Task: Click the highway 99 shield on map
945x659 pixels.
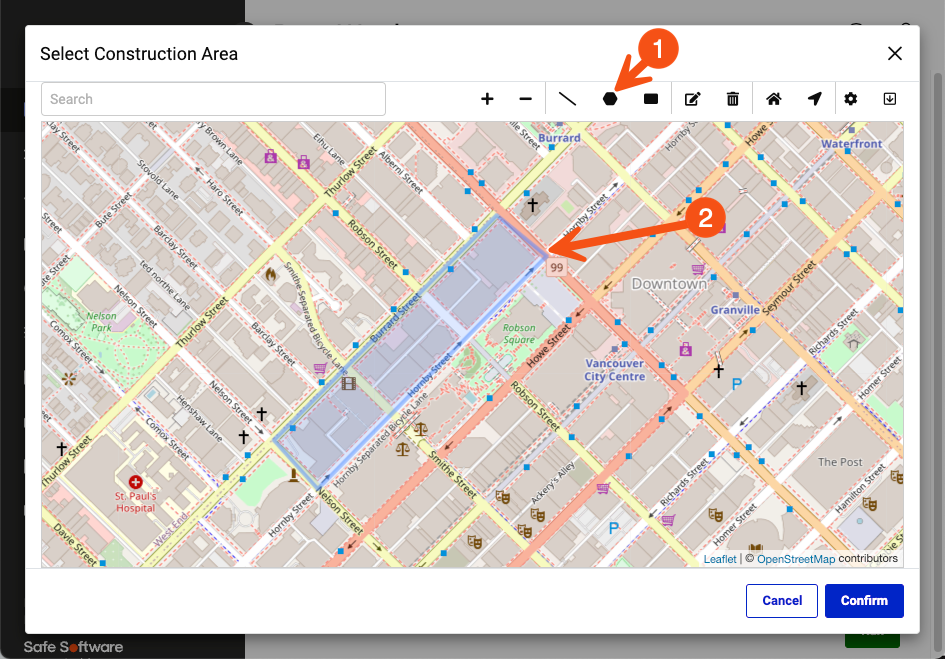Action: [x=557, y=268]
